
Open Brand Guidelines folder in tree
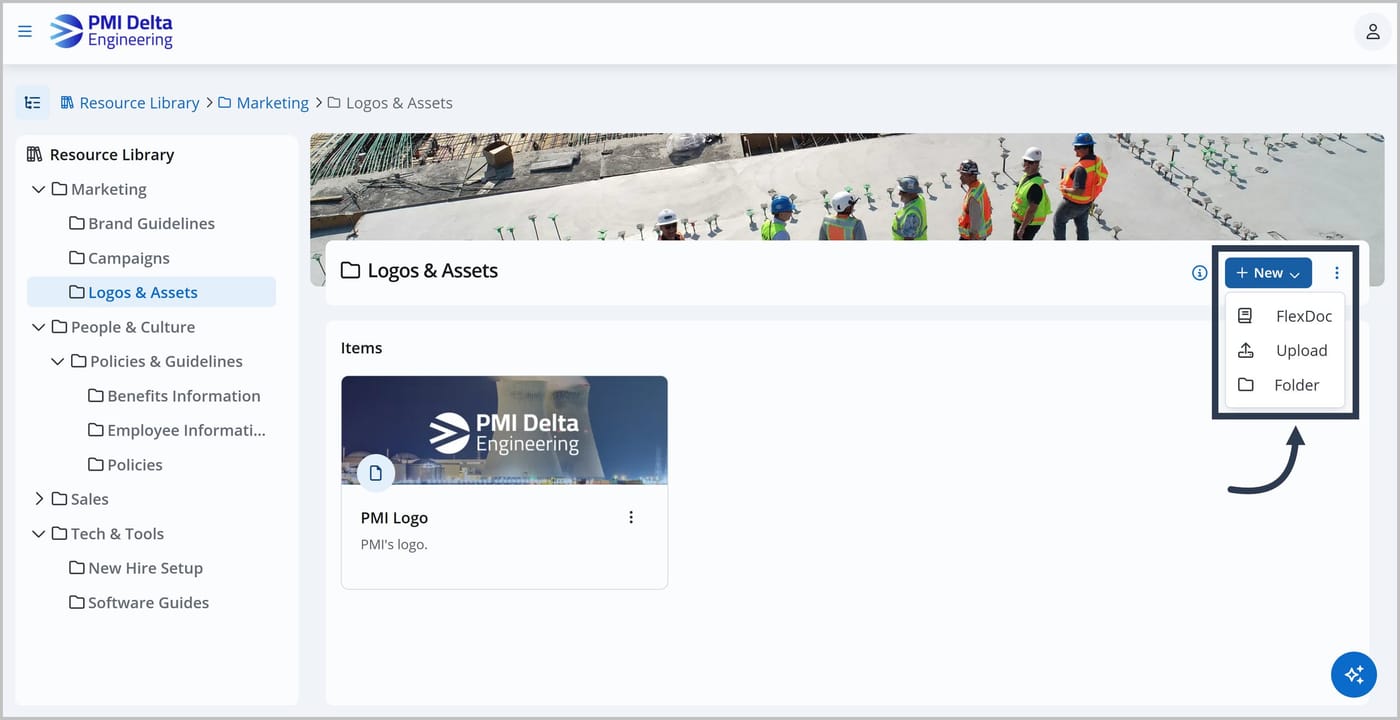[x=151, y=223]
